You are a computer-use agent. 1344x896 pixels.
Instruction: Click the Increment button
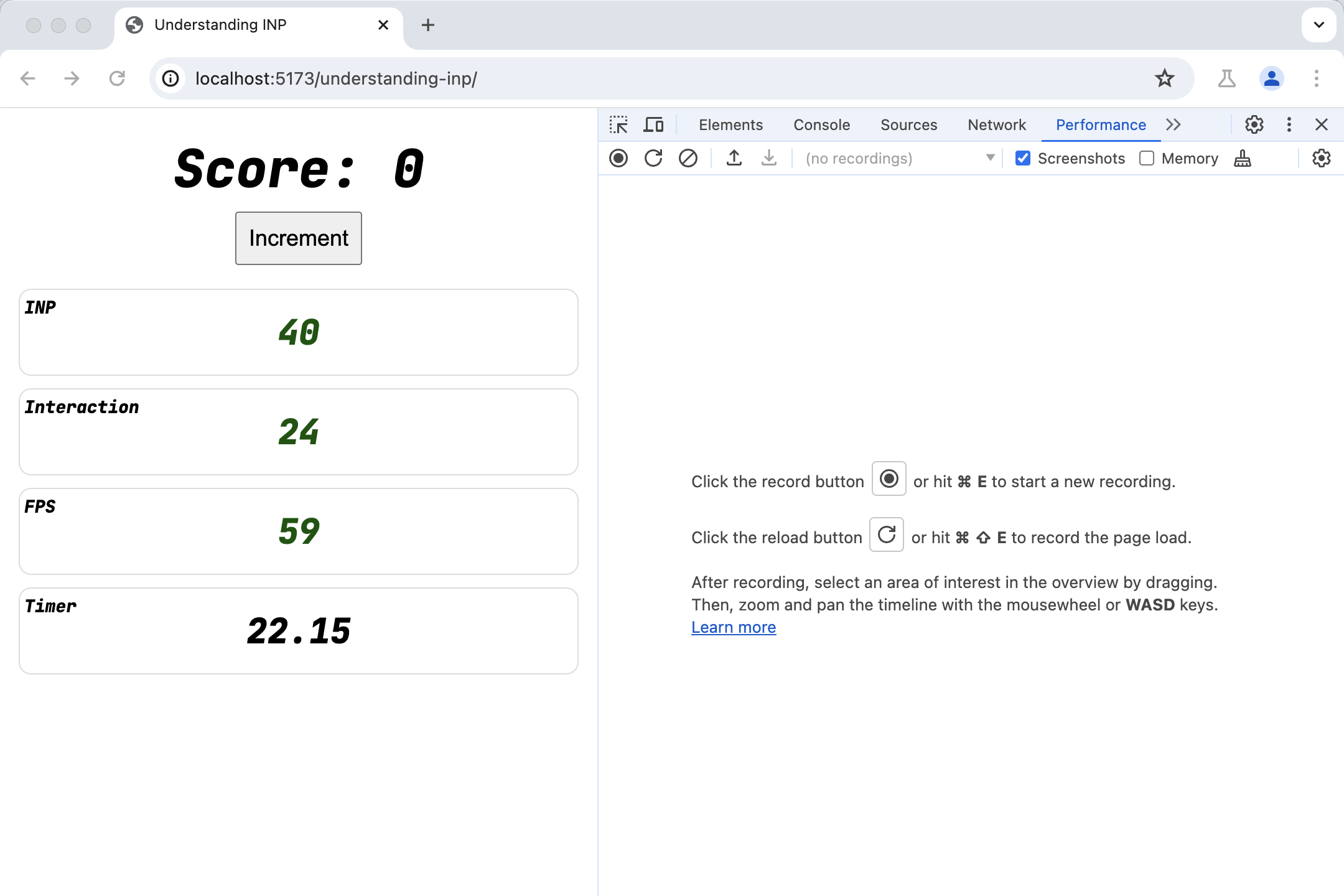[x=298, y=238]
